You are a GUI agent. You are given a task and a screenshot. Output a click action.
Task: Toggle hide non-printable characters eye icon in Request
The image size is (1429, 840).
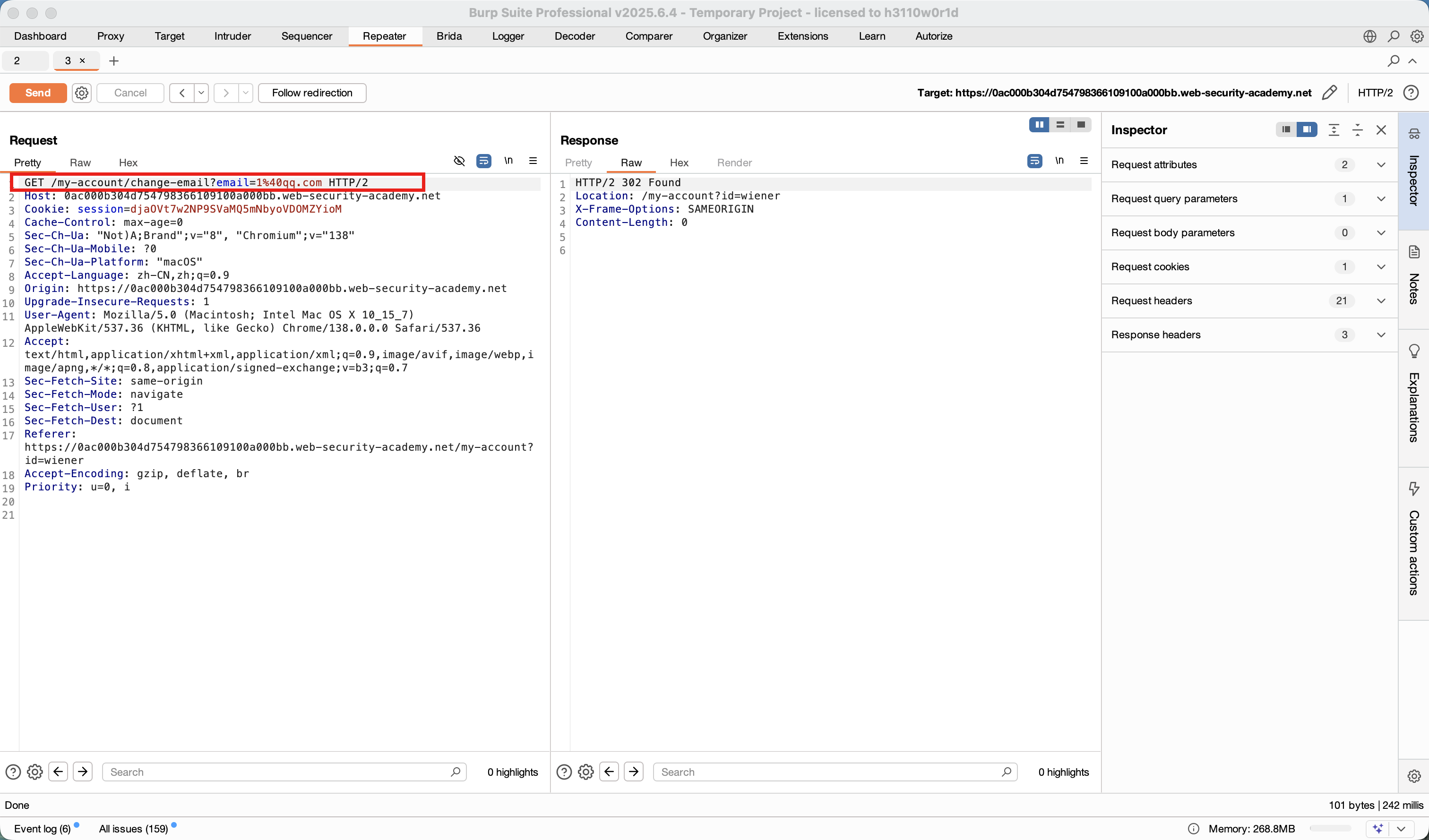(x=459, y=161)
